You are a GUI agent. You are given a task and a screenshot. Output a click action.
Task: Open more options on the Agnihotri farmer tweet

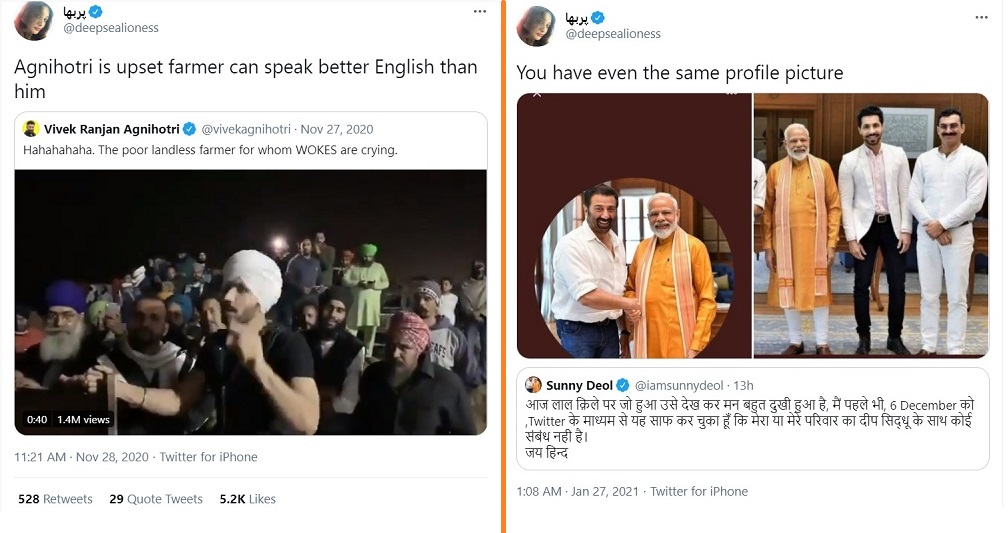tap(477, 11)
